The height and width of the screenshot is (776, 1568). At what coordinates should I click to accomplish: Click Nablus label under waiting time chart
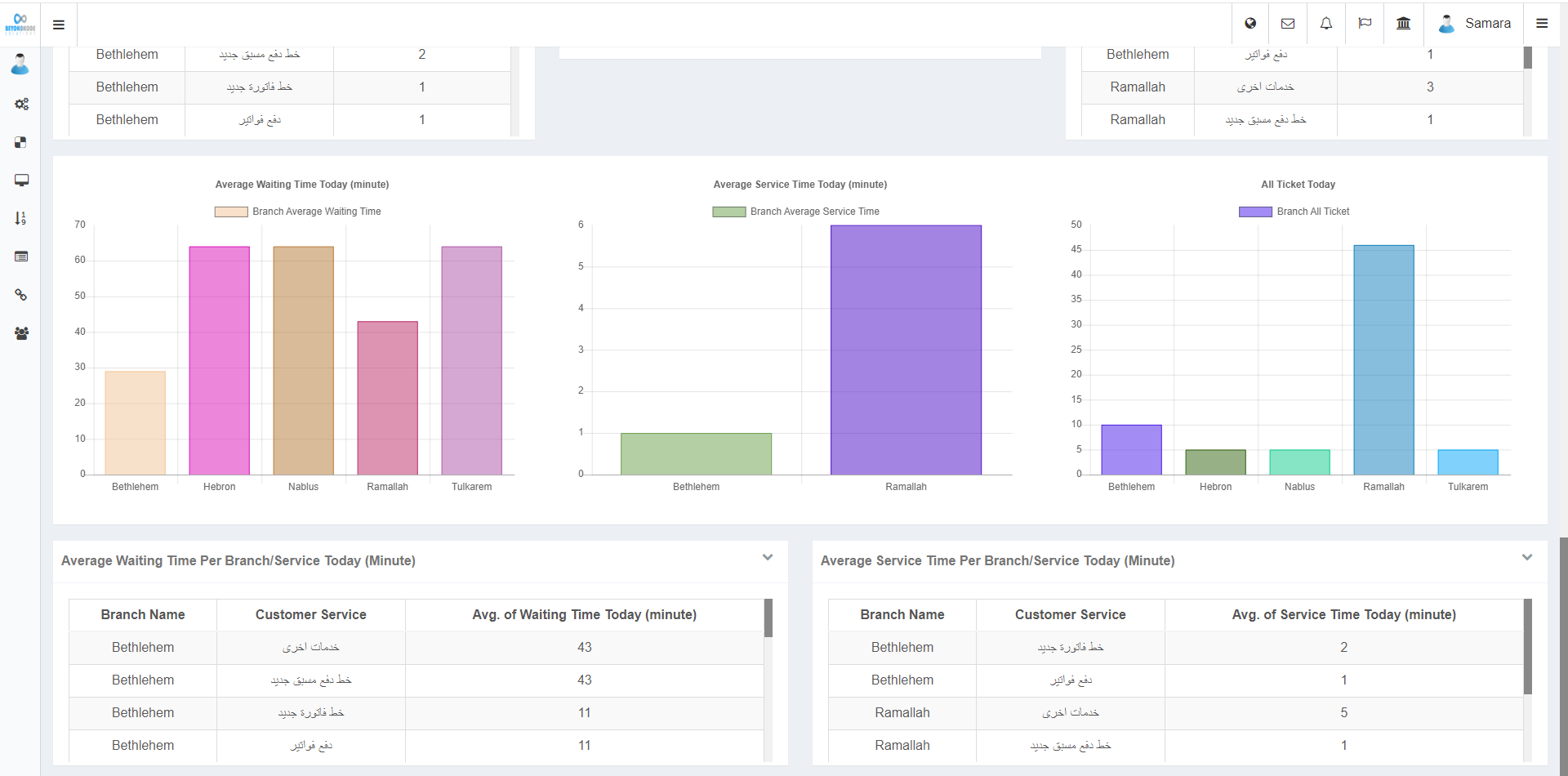click(304, 487)
